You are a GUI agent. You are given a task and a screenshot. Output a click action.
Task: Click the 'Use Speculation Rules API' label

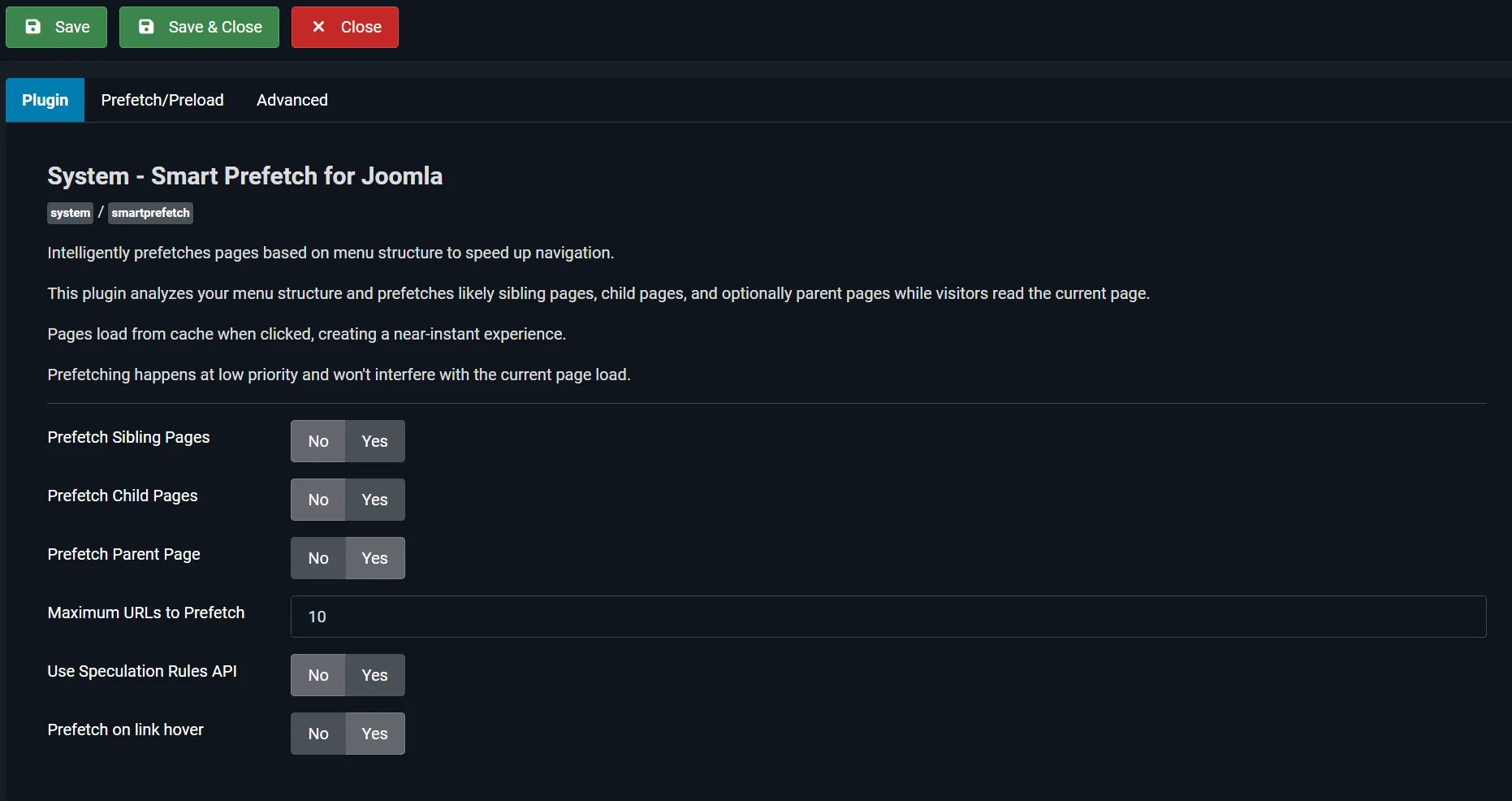pyautogui.click(x=142, y=671)
